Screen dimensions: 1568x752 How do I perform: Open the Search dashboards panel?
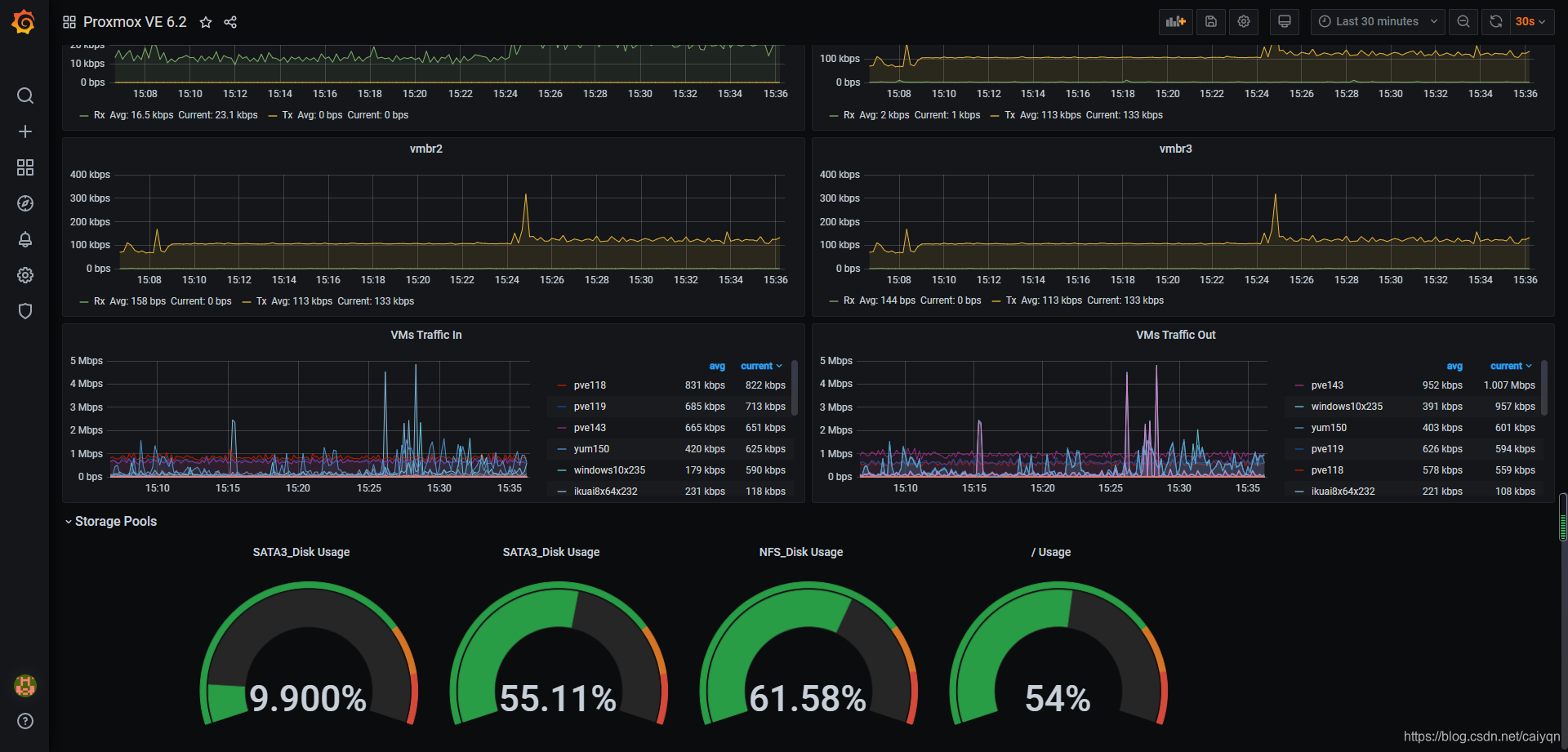point(24,96)
